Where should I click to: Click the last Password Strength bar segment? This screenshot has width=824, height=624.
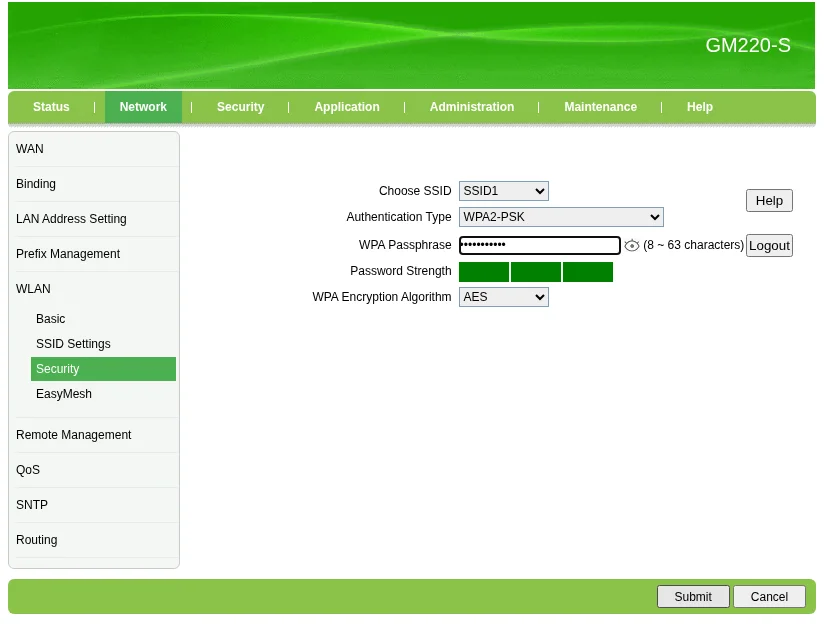(x=588, y=272)
